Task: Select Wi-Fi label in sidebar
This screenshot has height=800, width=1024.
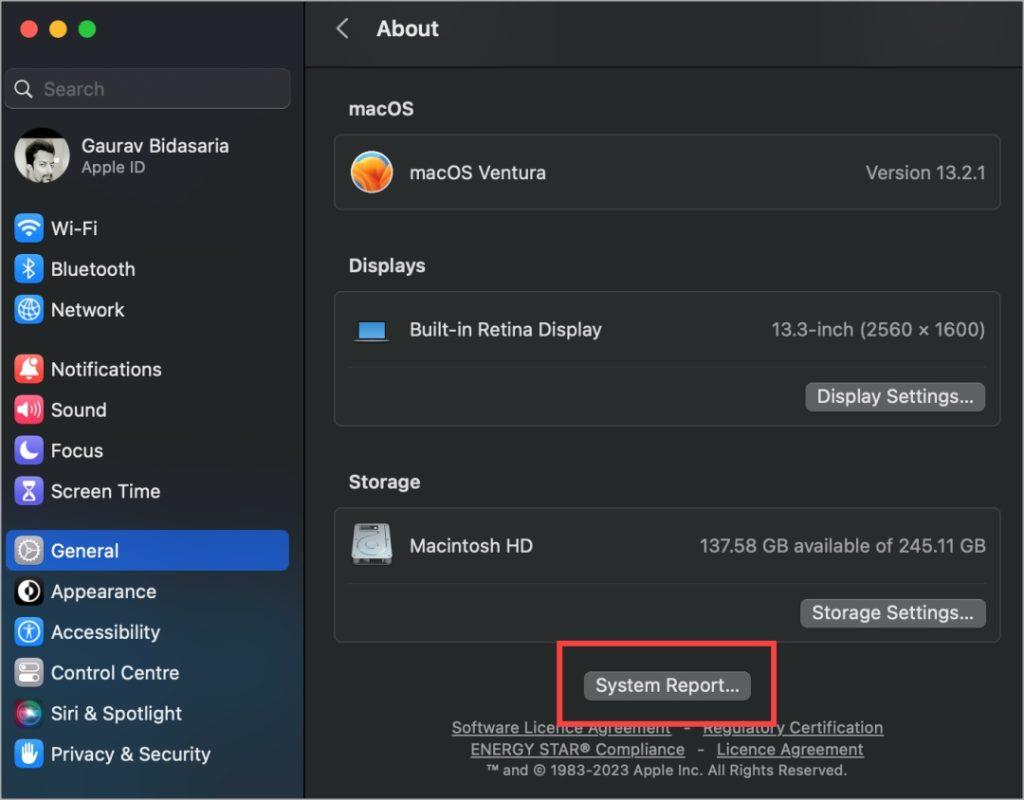Action: pyautogui.click(x=74, y=228)
